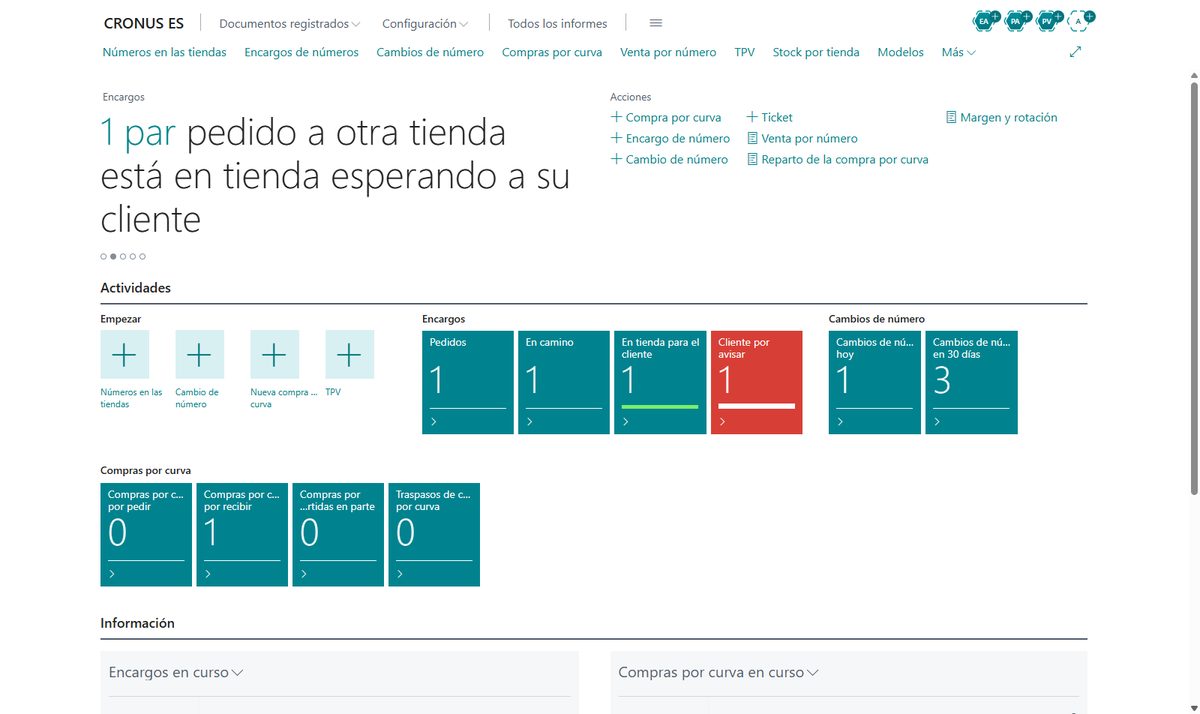This screenshot has height=714, width=1200.
Task: Click the Números en las tiendas plus tile
Action: pos(125,354)
